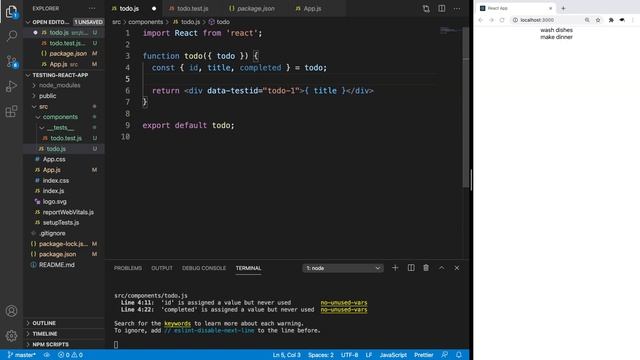Split the editor to the right
This screenshot has width=640, height=360.
click(x=442, y=9)
